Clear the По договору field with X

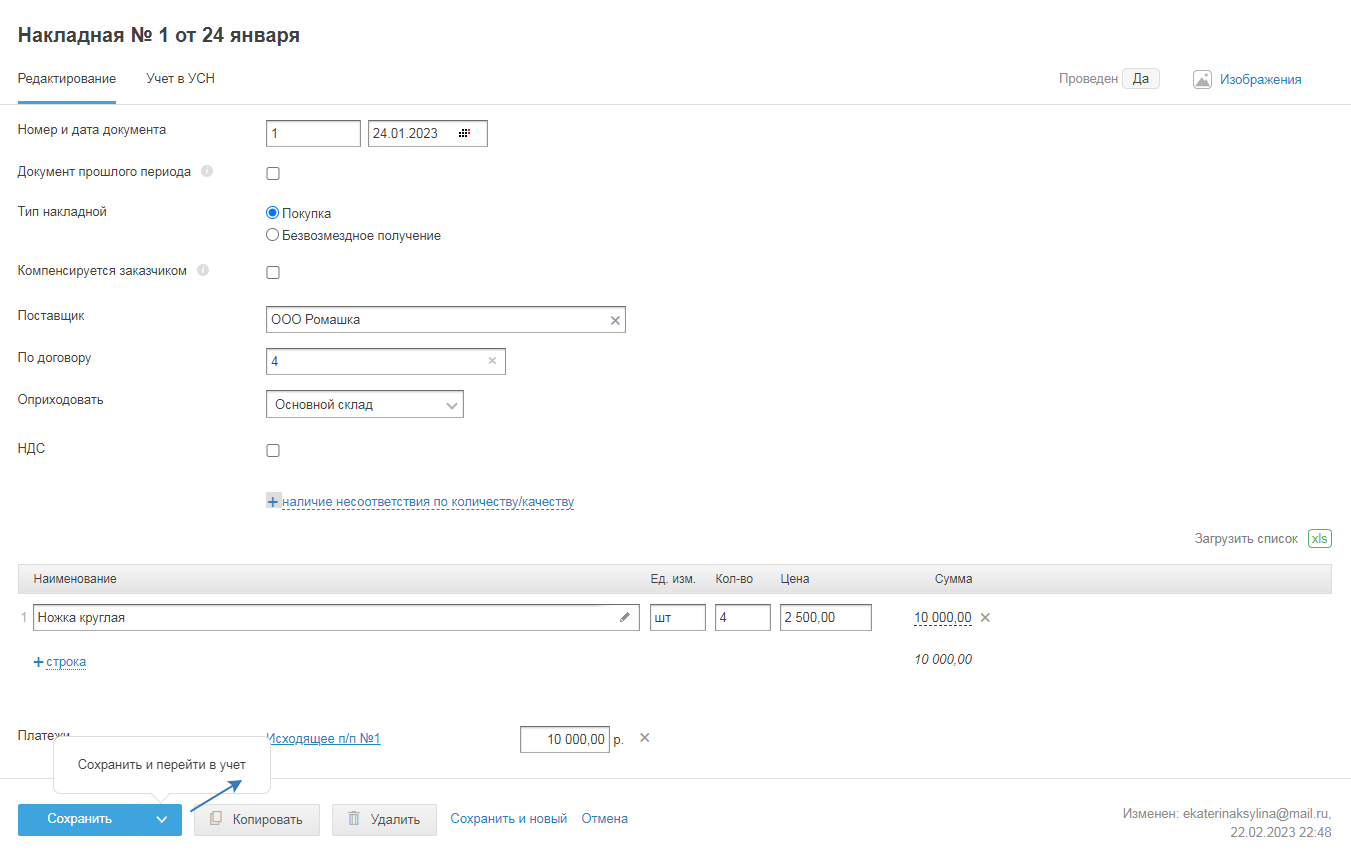pyautogui.click(x=492, y=361)
